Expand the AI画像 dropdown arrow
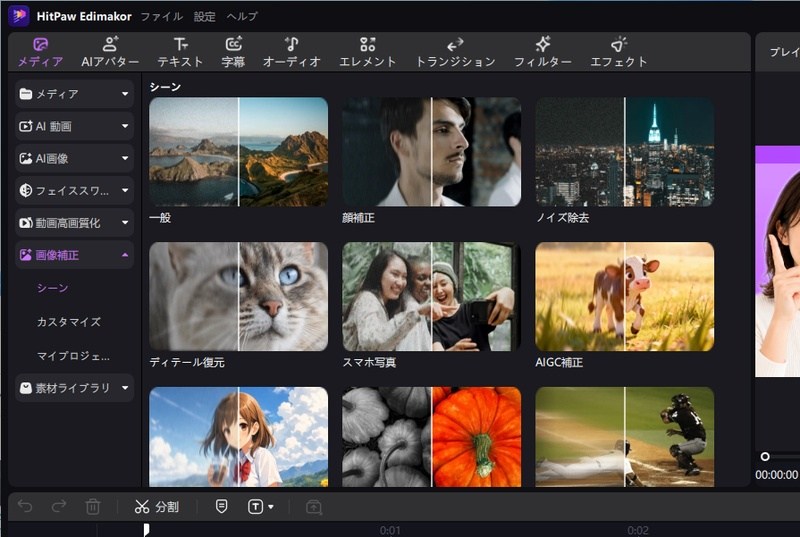 click(x=125, y=158)
